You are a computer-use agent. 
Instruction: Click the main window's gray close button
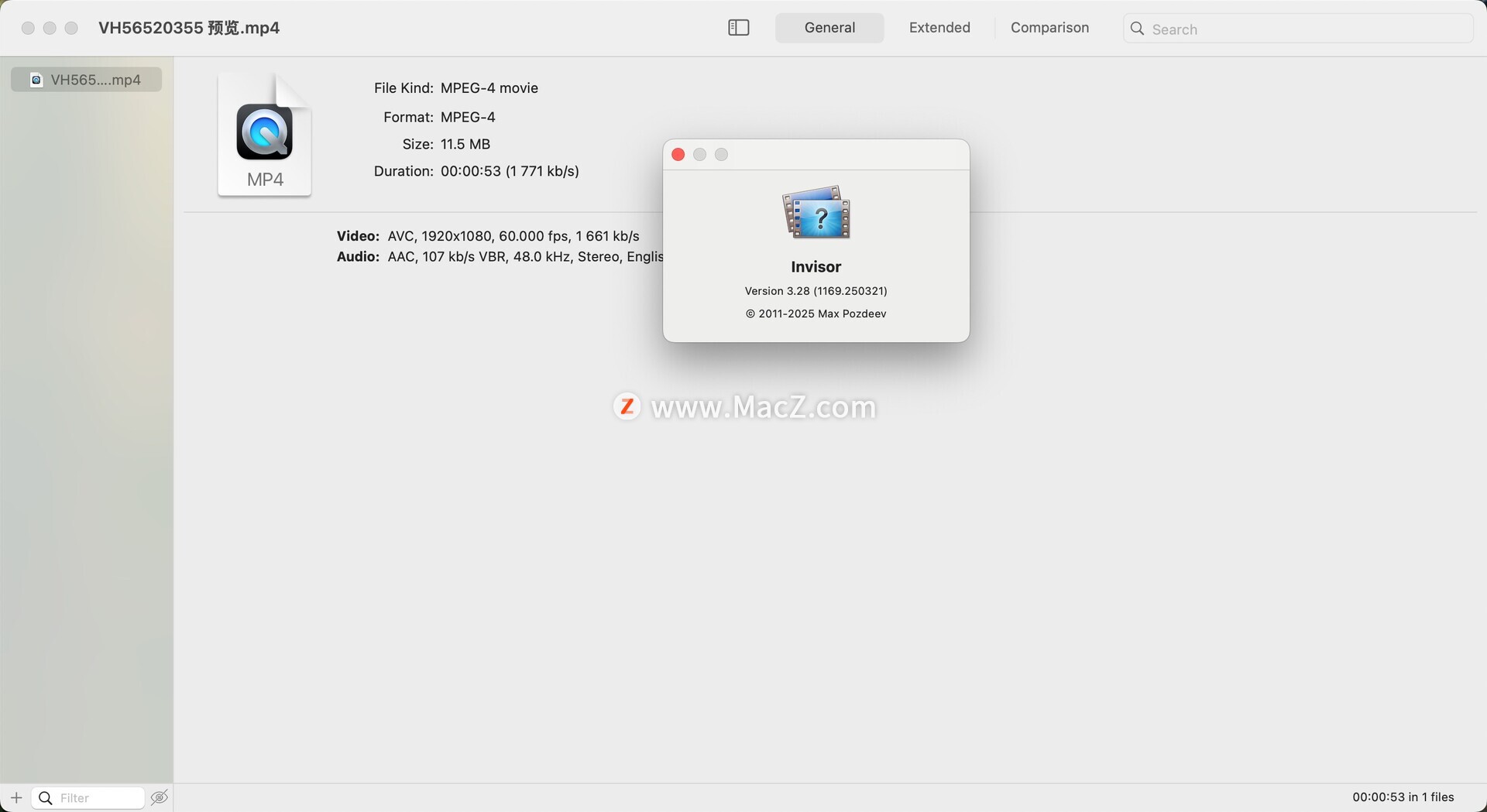coord(28,28)
